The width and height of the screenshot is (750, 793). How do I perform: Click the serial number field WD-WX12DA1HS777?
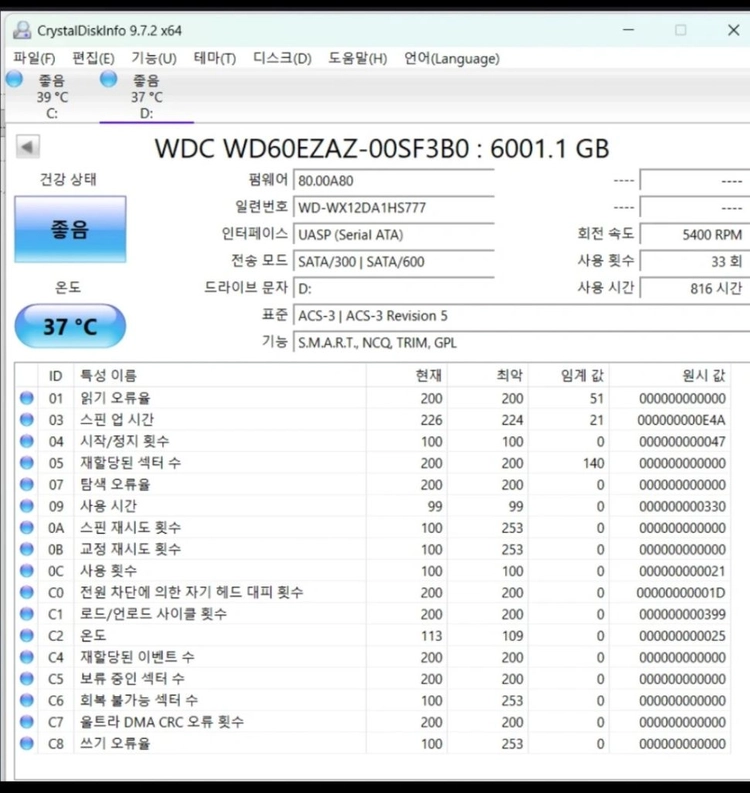[393, 207]
